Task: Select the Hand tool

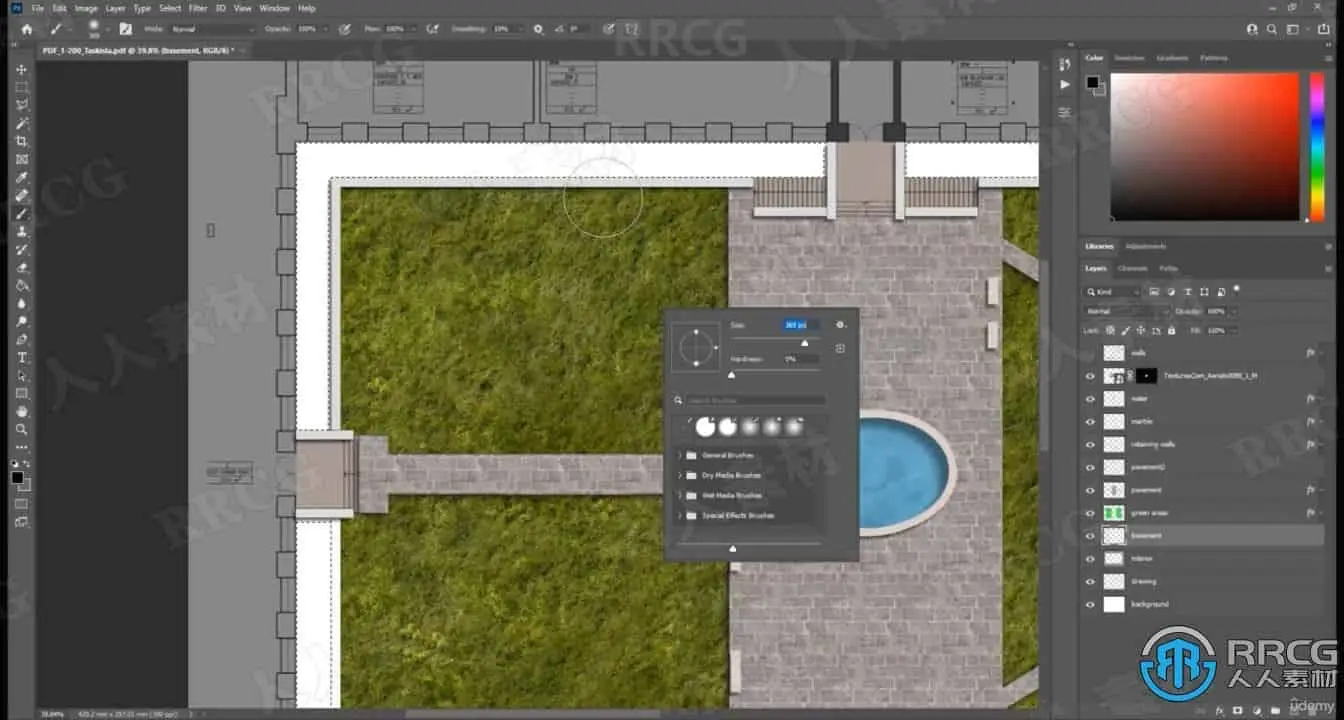Action: [22, 411]
